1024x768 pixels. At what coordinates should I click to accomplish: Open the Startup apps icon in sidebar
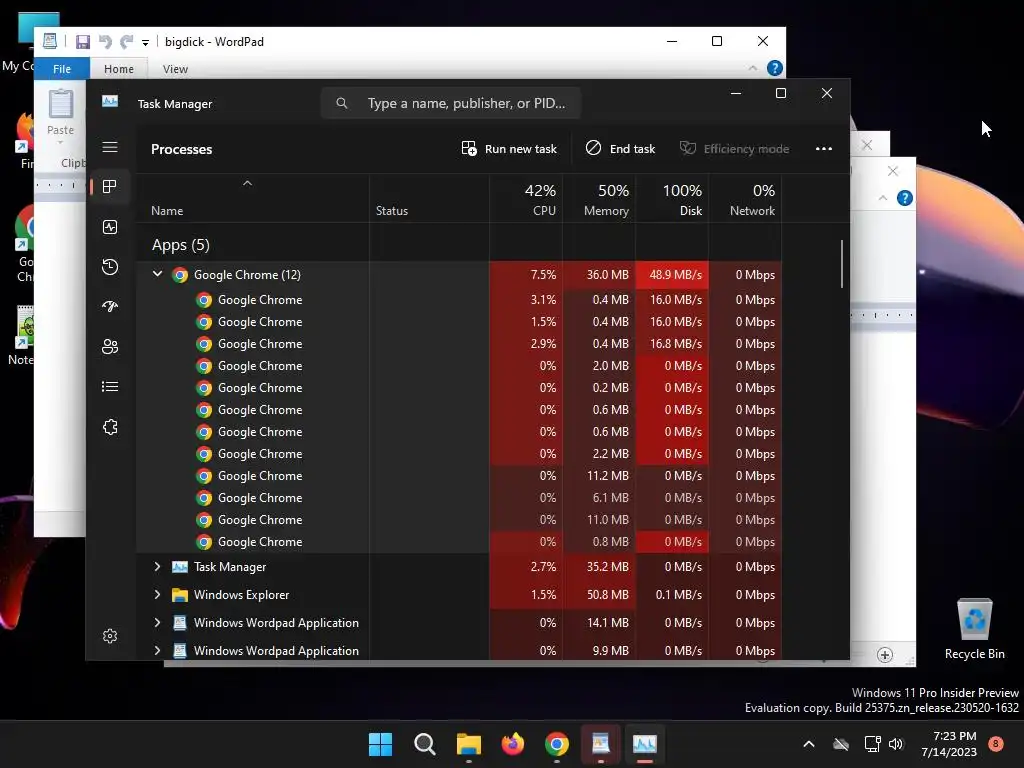point(110,306)
